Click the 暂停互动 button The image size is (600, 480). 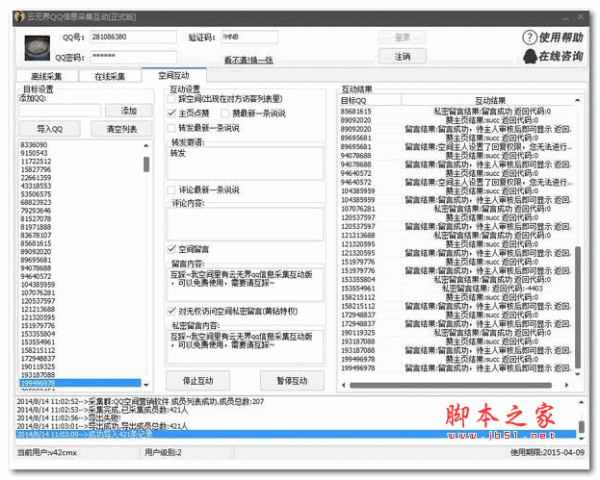(x=292, y=381)
